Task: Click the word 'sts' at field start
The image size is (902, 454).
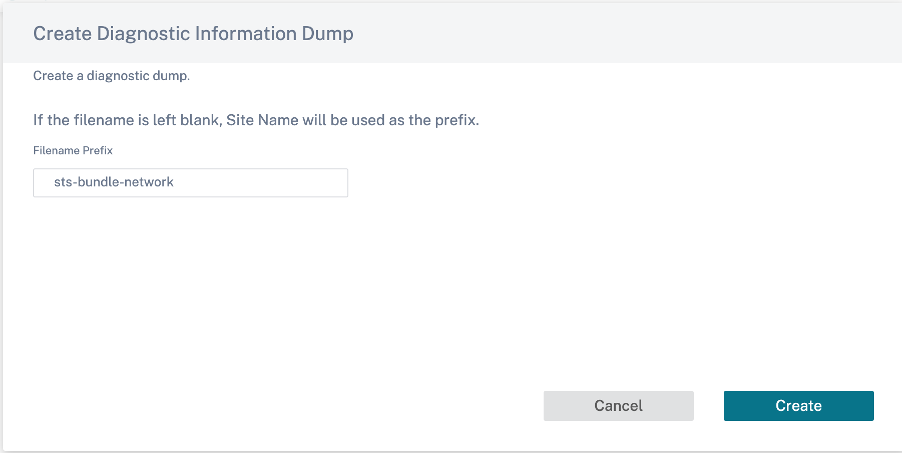Action: [62, 182]
